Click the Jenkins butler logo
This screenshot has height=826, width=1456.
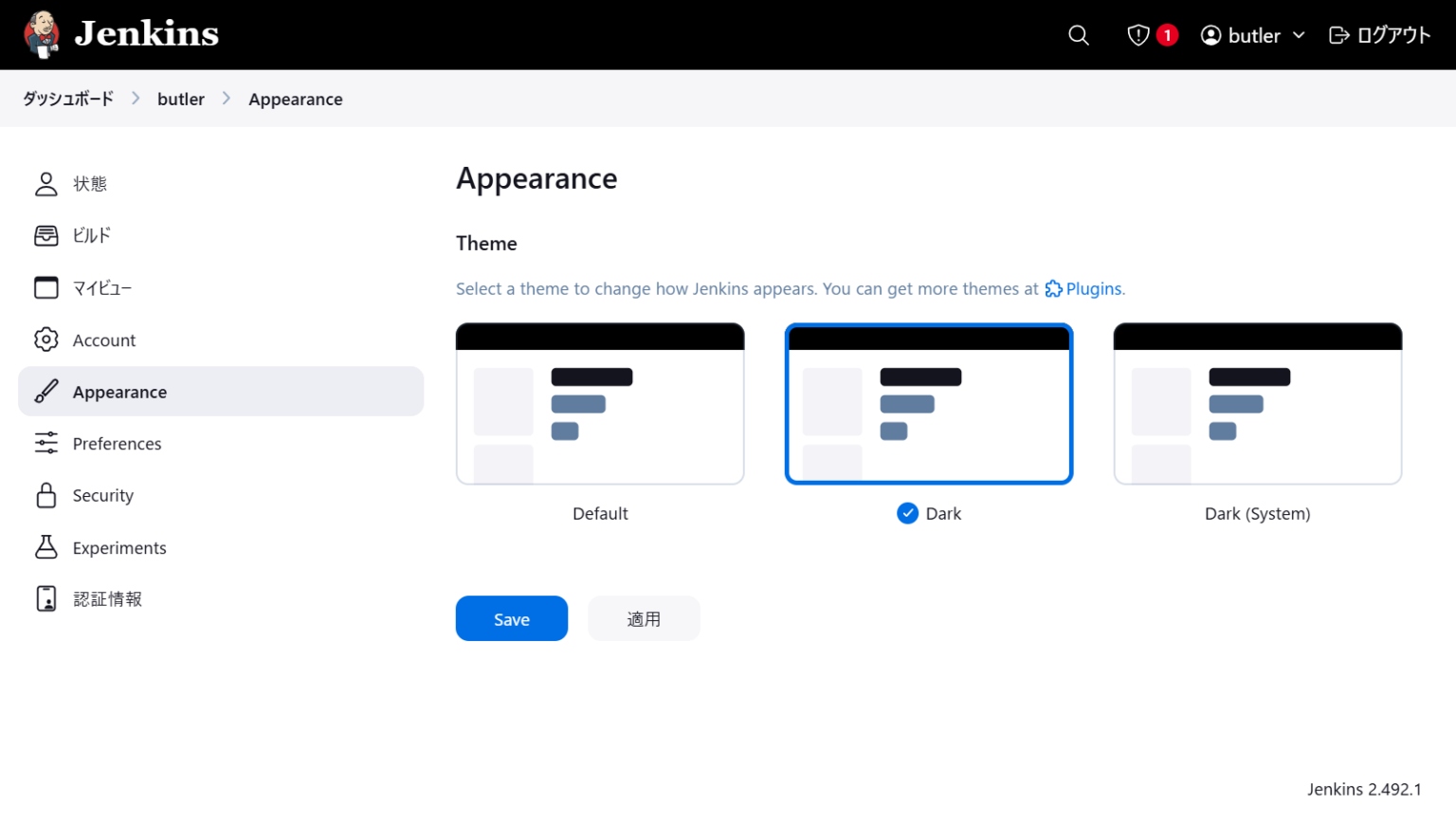[x=41, y=34]
